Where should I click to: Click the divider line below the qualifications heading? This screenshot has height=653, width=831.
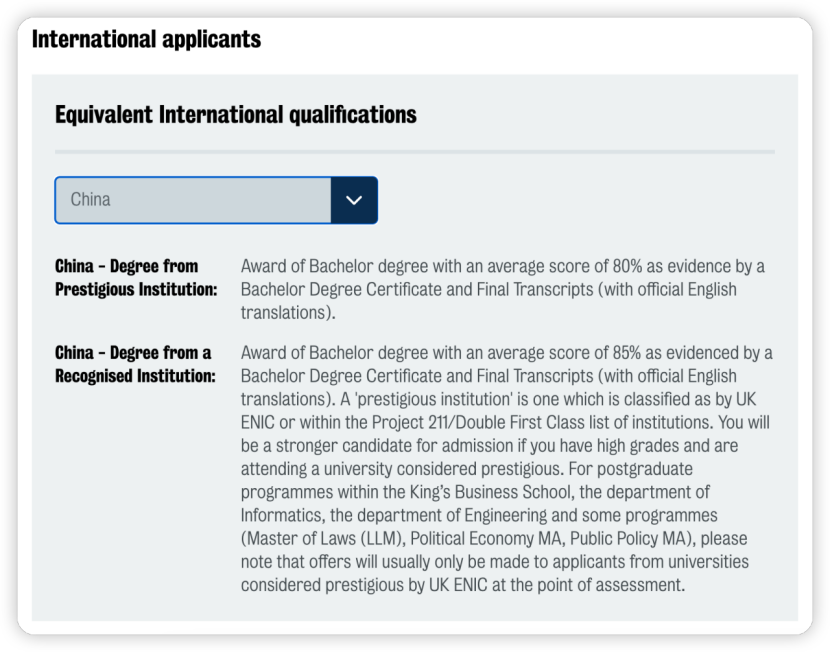pyautogui.click(x=414, y=152)
